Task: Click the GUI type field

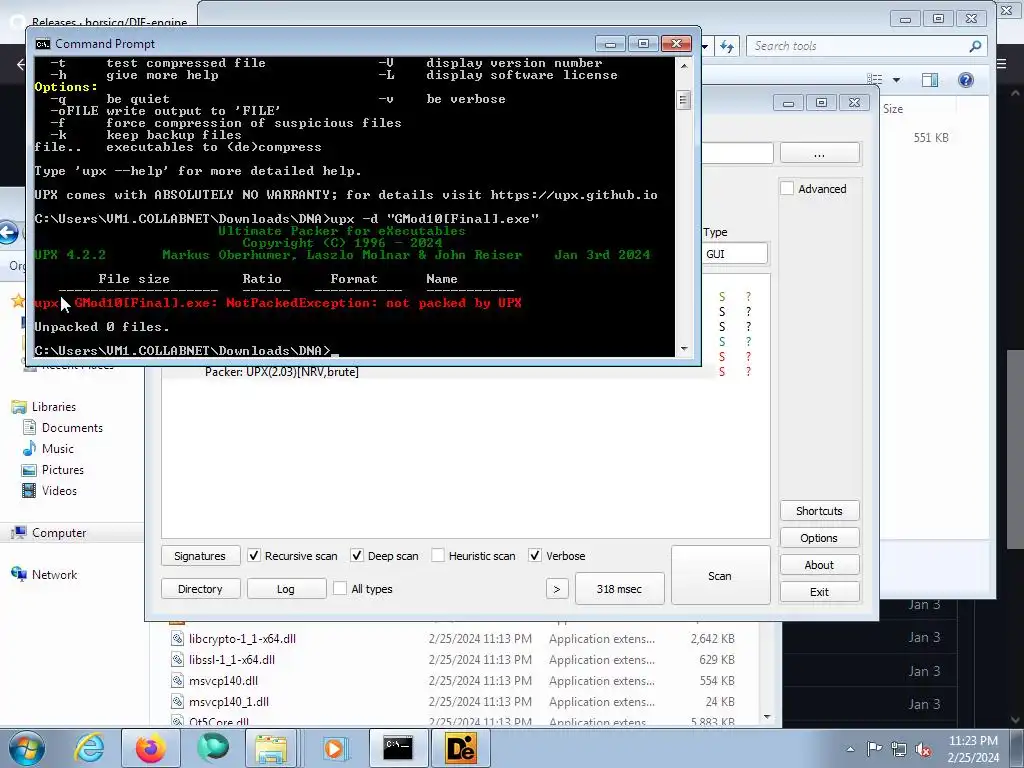Action: 735,254
